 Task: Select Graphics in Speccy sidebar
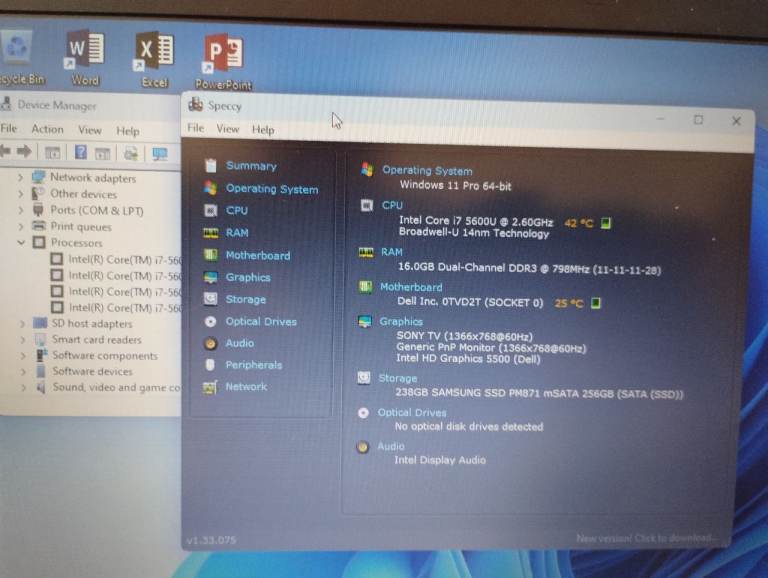(248, 277)
